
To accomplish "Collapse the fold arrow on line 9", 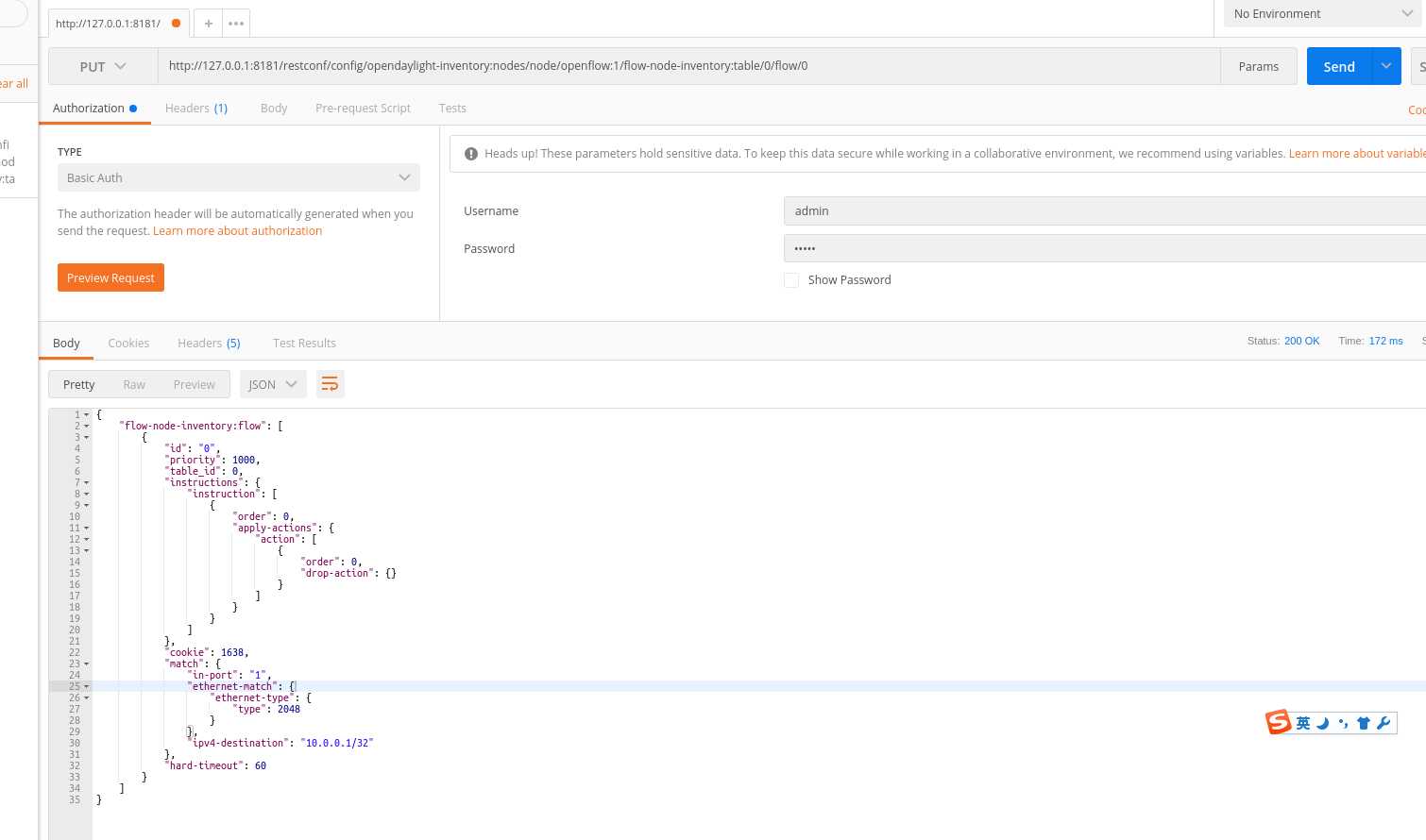I will pos(87,505).
